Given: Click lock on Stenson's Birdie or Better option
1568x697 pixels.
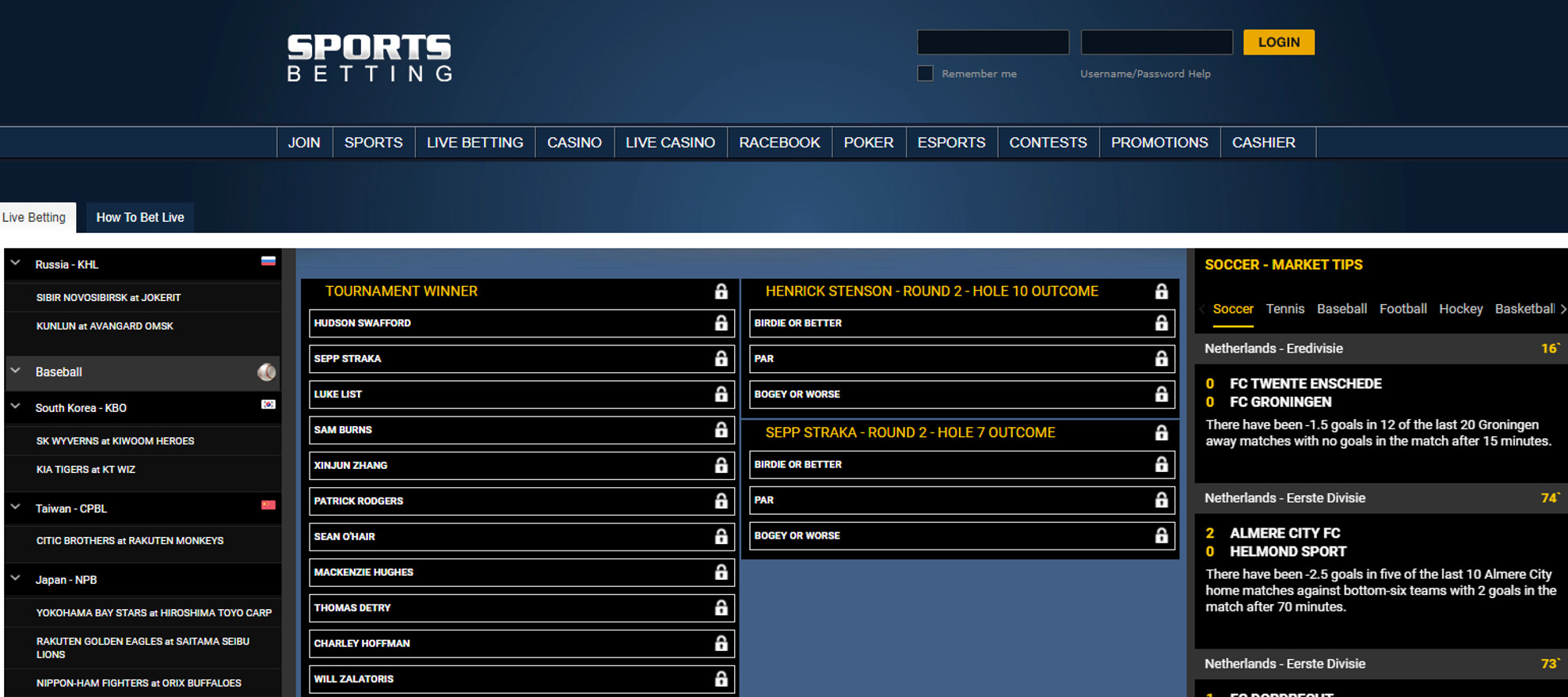Looking at the screenshot, I should tap(1161, 323).
